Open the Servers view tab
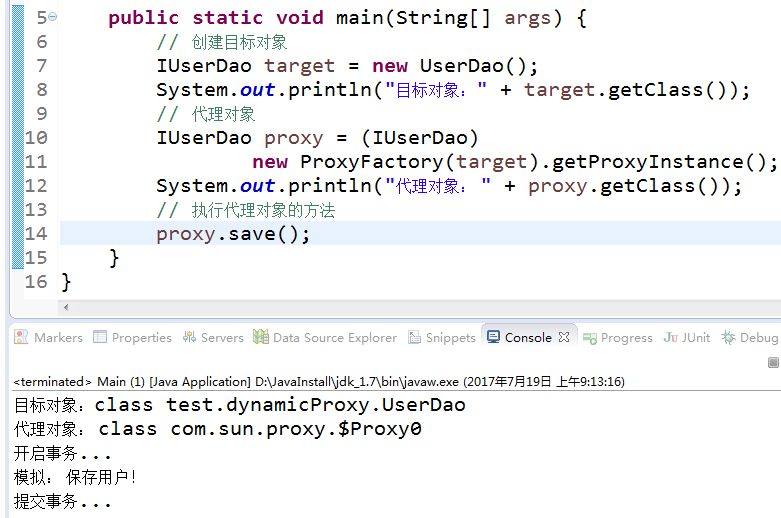The height and width of the screenshot is (518, 781). pos(213,337)
